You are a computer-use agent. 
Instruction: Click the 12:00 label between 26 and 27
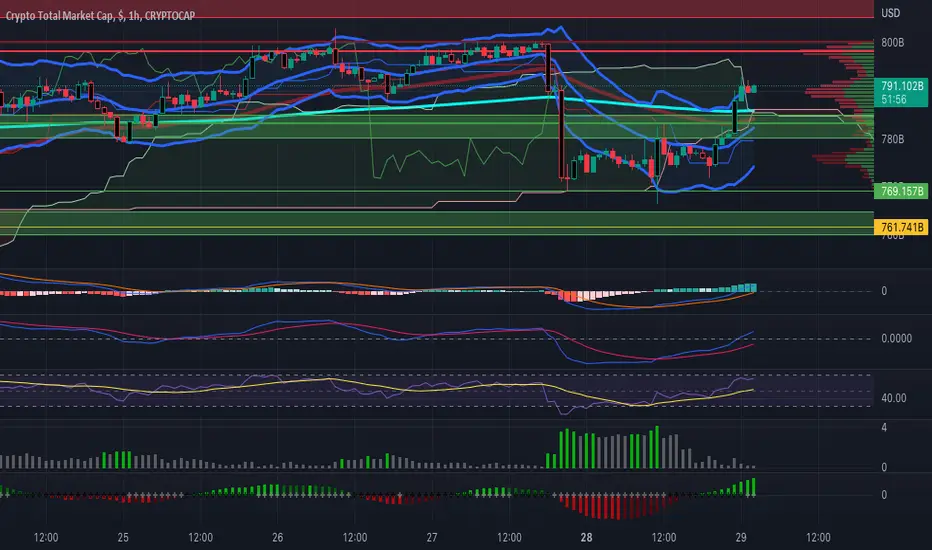click(355, 538)
